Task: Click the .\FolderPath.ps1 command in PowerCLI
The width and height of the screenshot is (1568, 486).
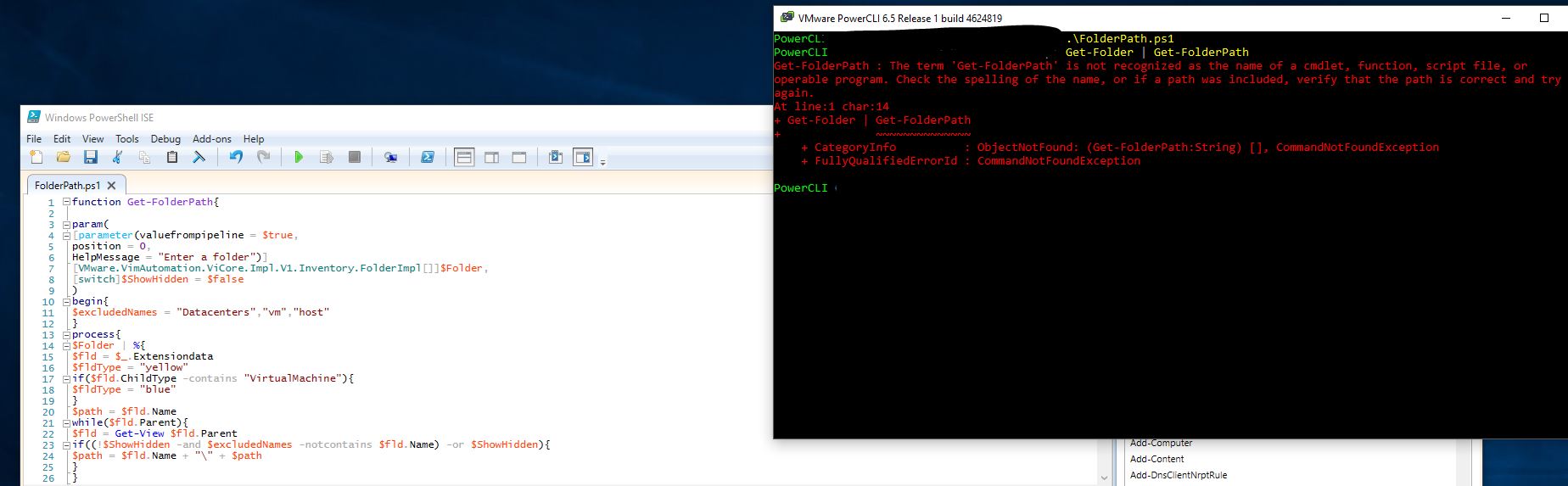Action: 1120,39
